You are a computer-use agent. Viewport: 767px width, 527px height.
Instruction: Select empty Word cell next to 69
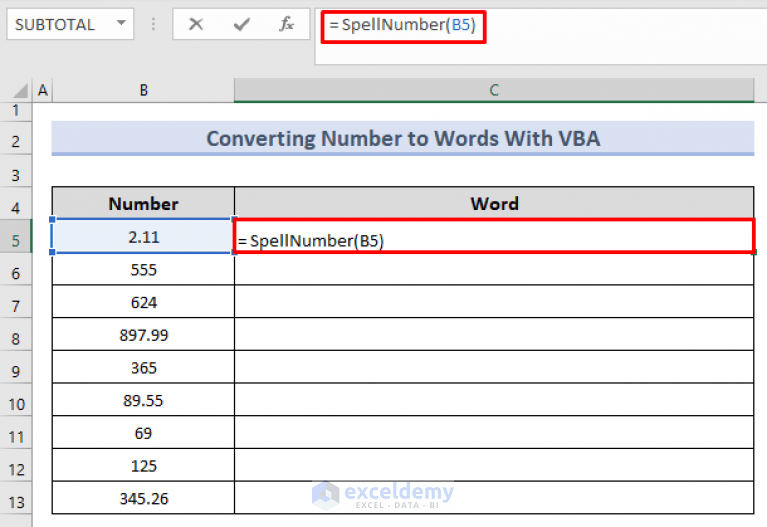494,433
